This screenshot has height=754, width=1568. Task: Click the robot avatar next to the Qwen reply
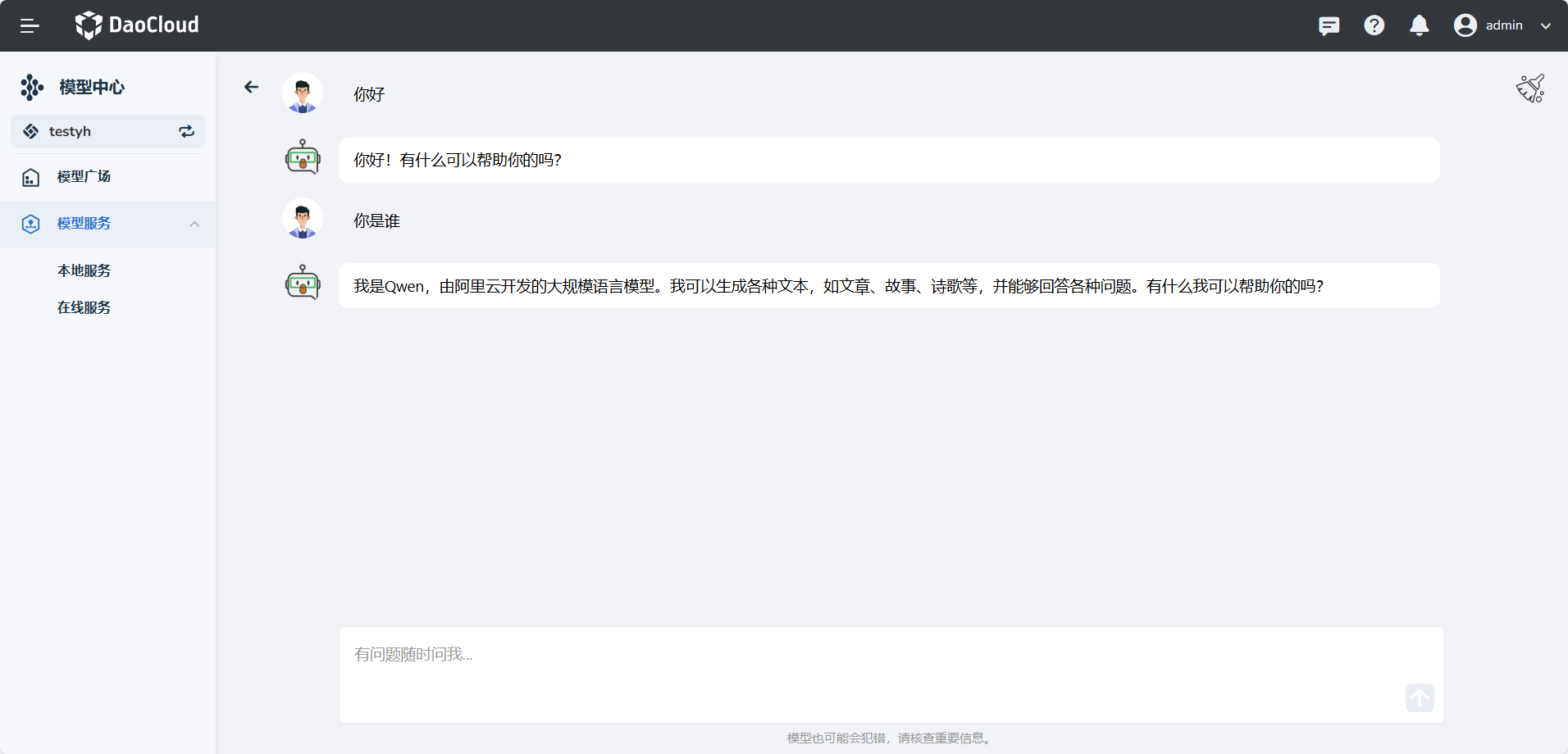303,282
